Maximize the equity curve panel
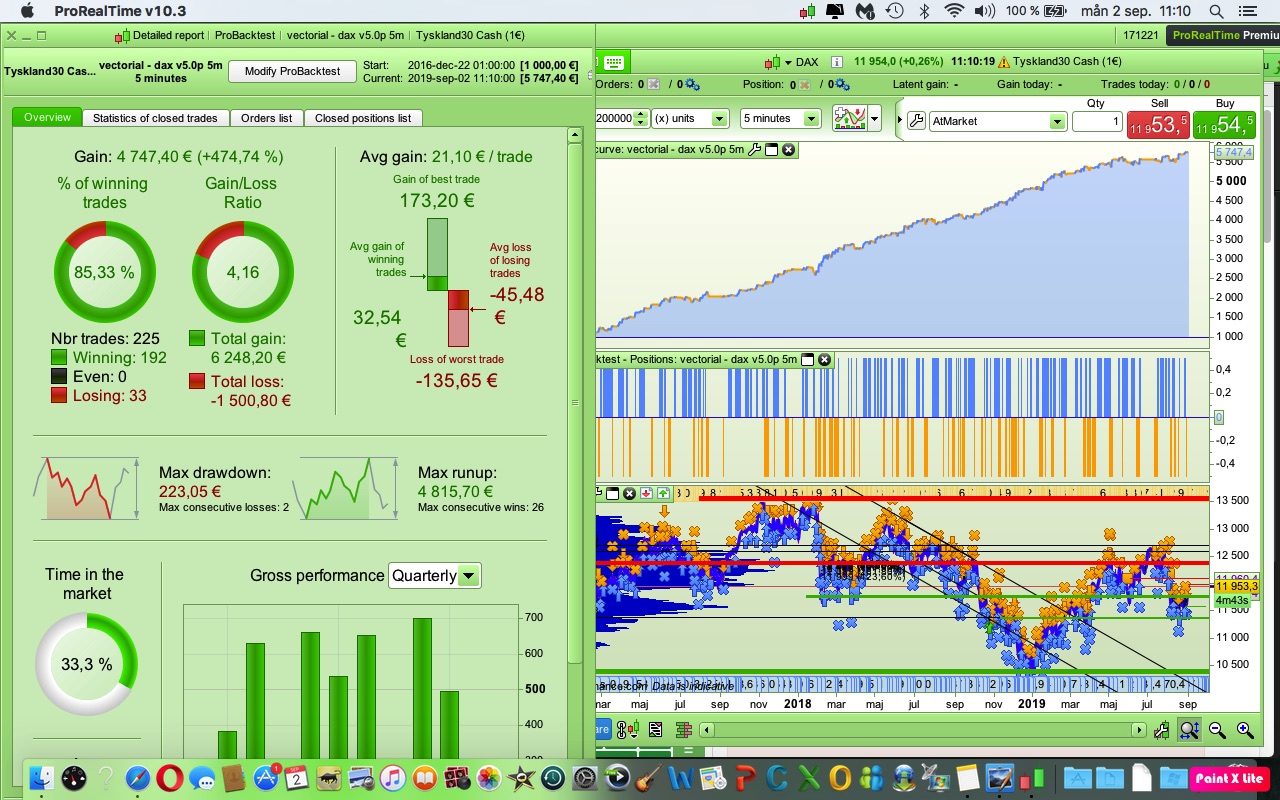 tap(772, 150)
